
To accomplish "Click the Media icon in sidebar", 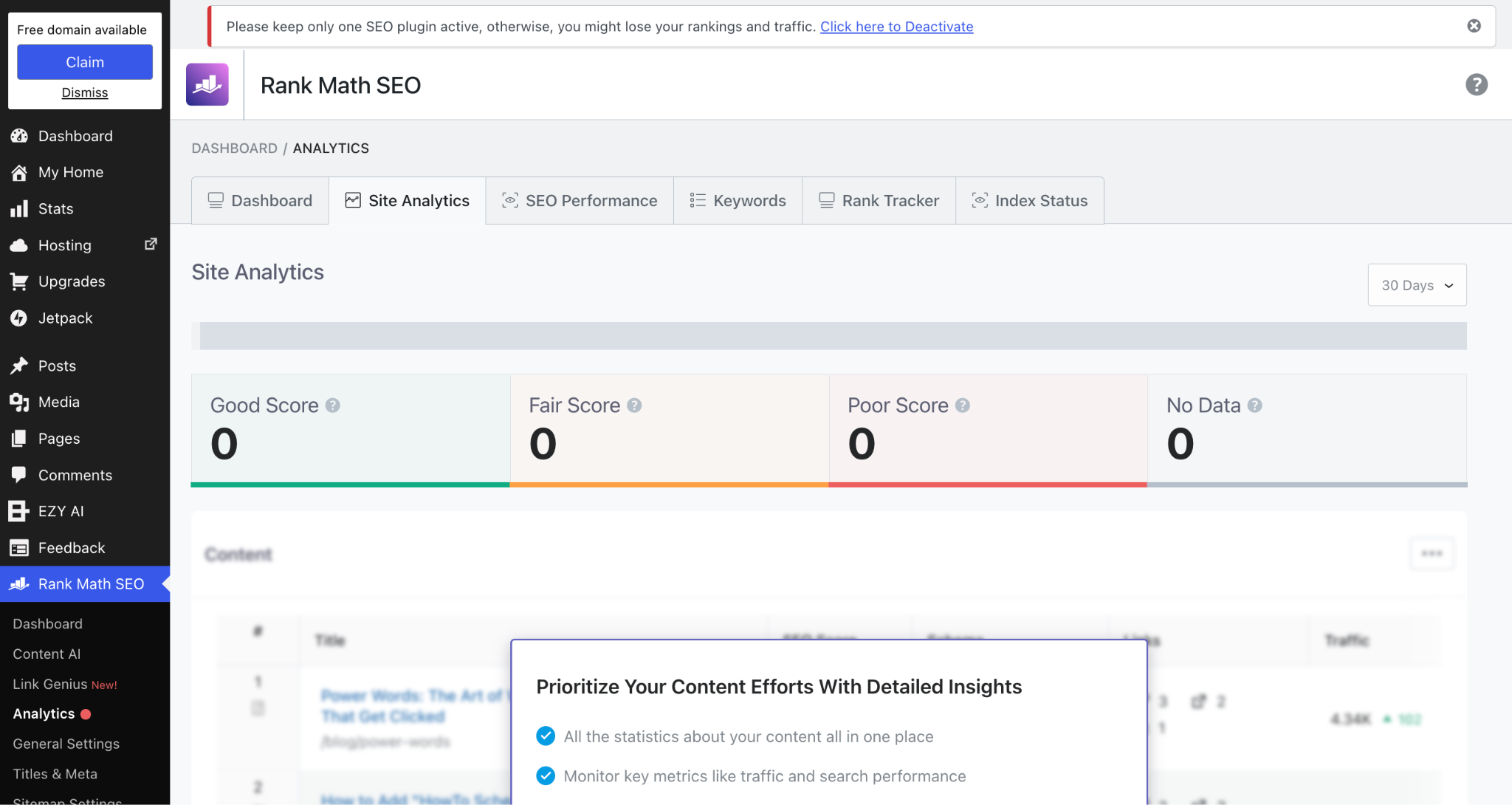I will pyautogui.click(x=19, y=402).
